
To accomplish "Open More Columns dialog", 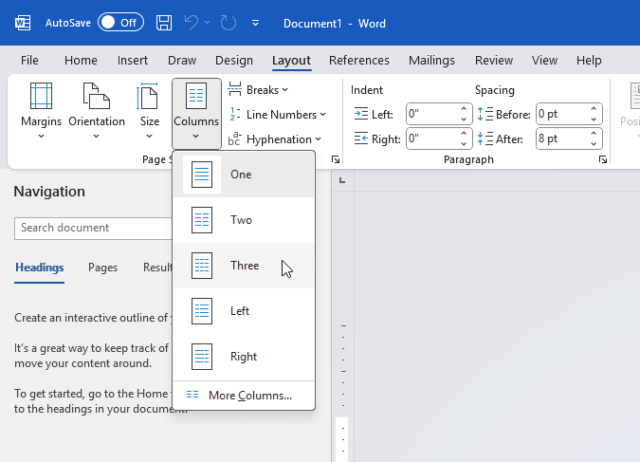I will [x=244, y=395].
